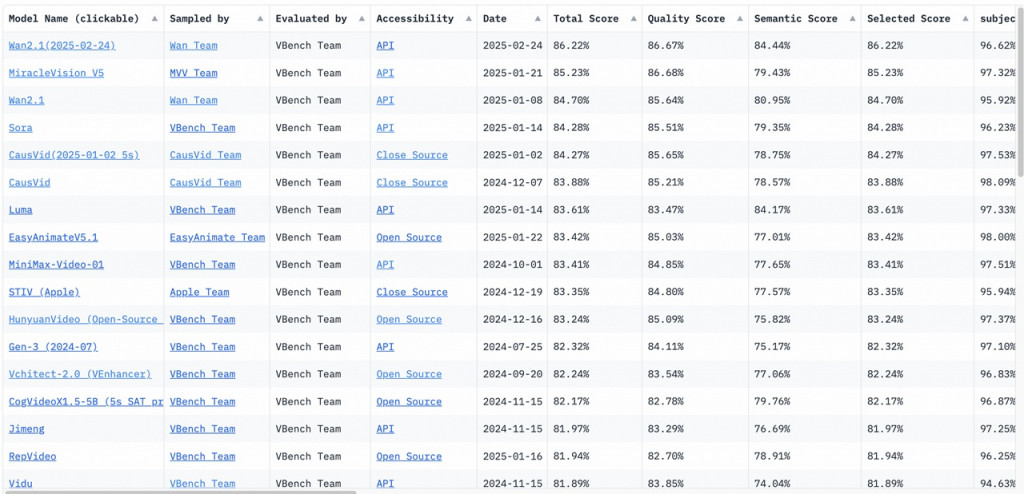
Task: Click Close Source link for STIV (Apple)
Action: (x=412, y=292)
